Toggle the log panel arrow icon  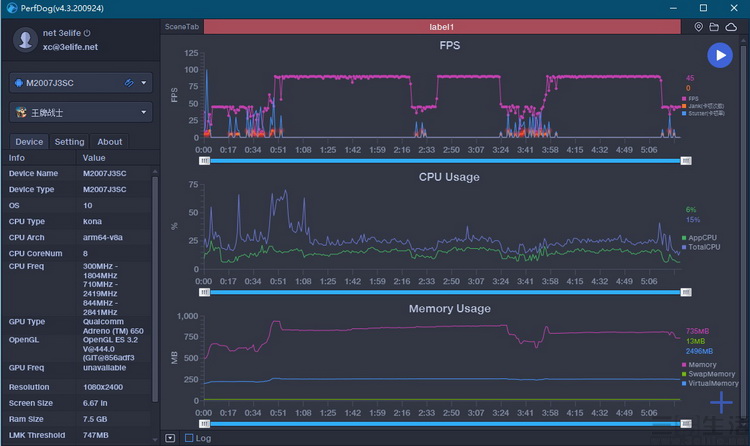[170, 438]
